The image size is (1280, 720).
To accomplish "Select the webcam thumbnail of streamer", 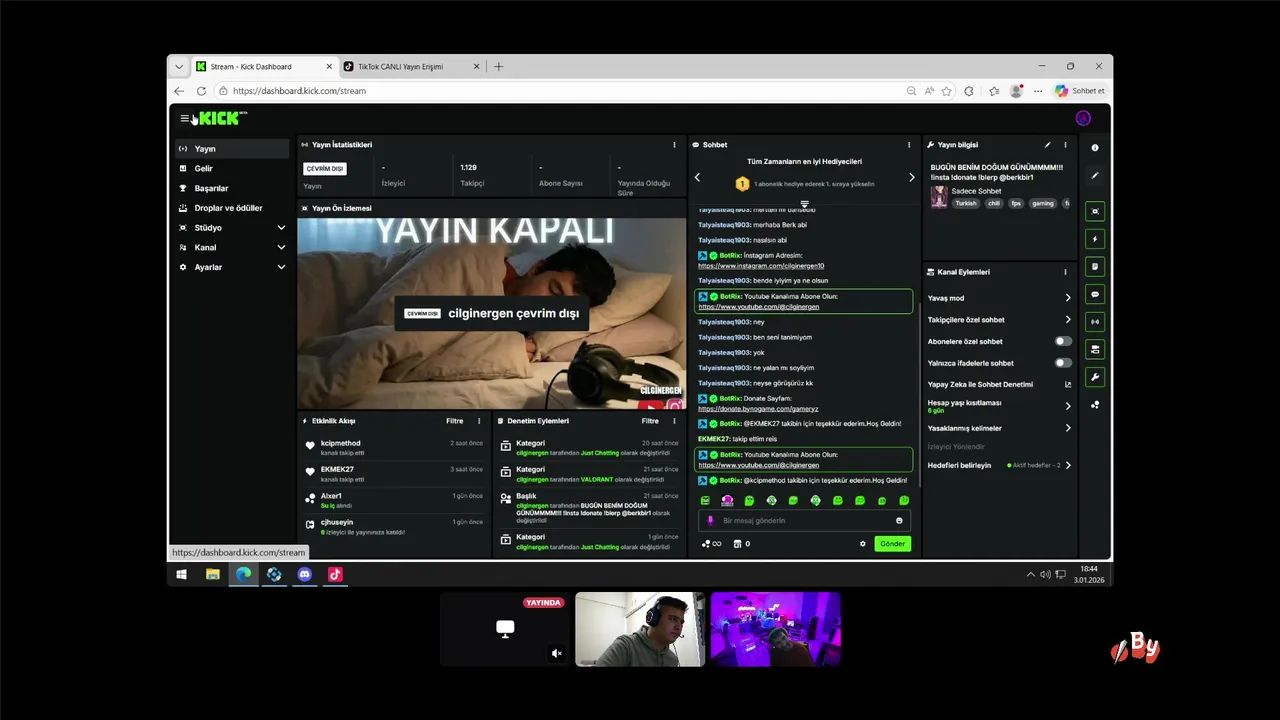I will click(640, 629).
